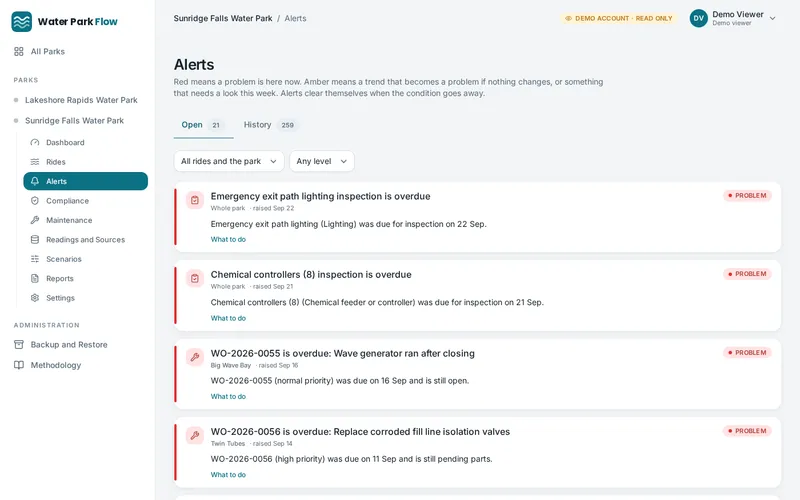
Task: Select Lakeshore Rapids Water Park
Action: tap(81, 100)
